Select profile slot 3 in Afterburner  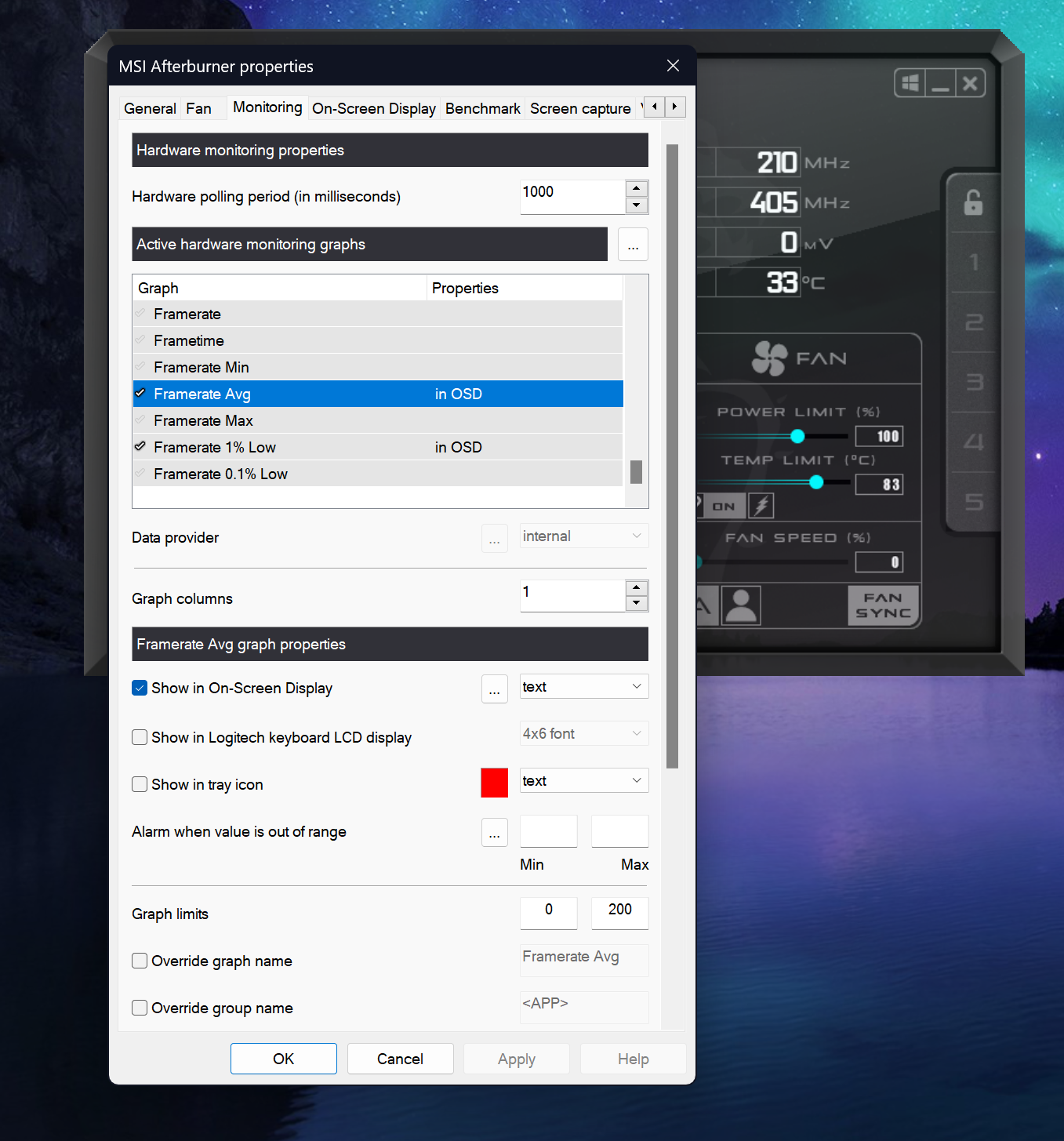point(974,382)
